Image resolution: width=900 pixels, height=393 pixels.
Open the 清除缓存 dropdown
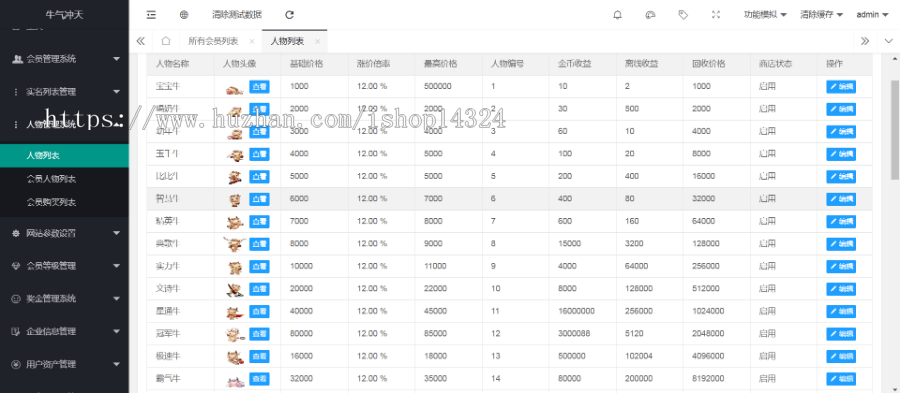pos(821,15)
